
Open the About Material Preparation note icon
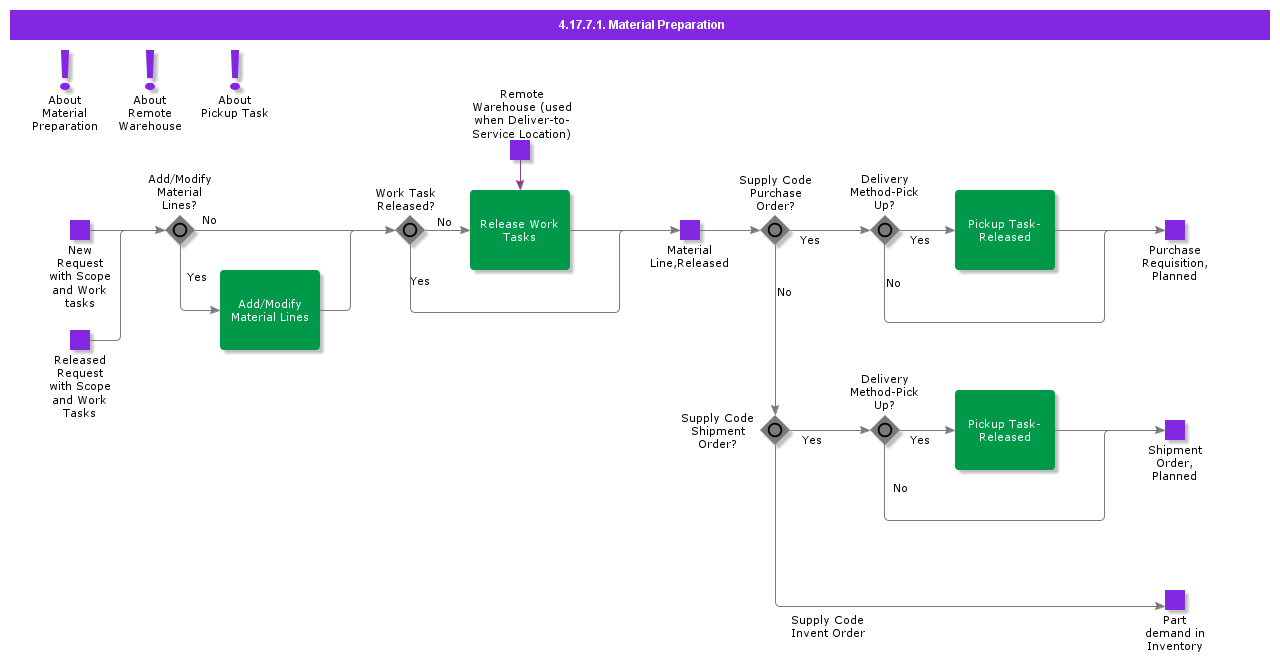tap(65, 68)
